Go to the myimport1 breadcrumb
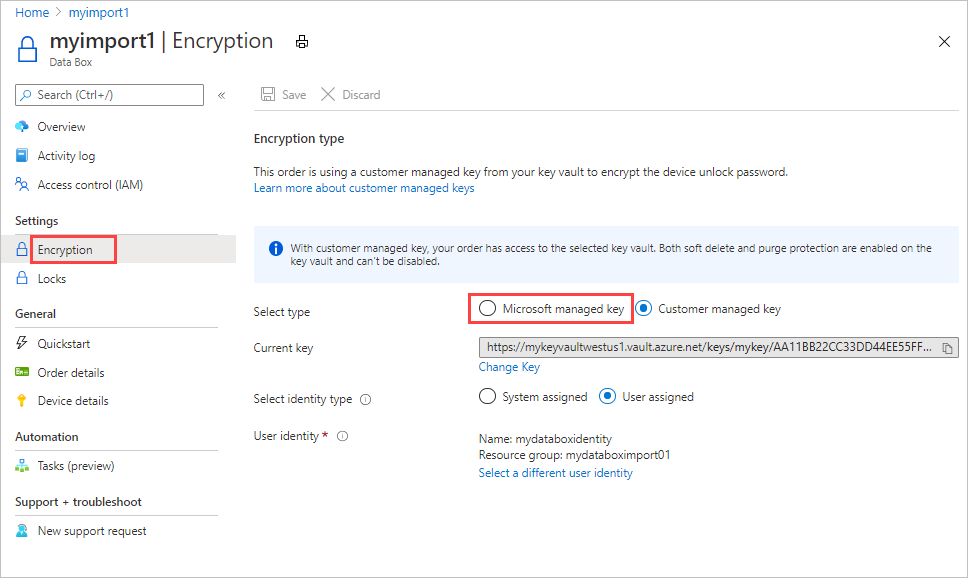 (x=99, y=12)
